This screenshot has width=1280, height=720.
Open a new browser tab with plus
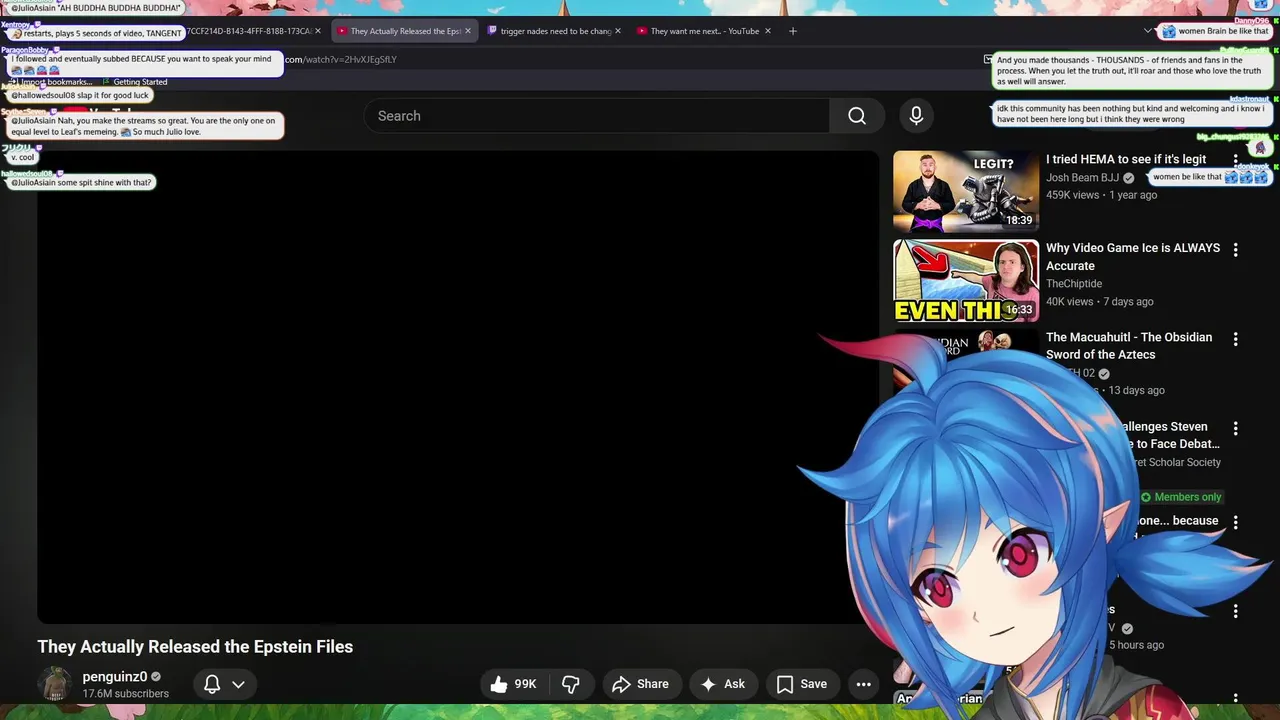pos(792,31)
